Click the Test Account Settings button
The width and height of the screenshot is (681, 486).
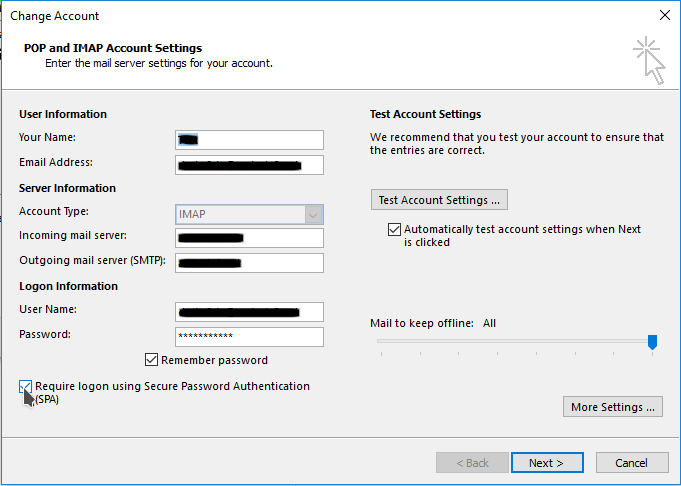[x=439, y=200]
